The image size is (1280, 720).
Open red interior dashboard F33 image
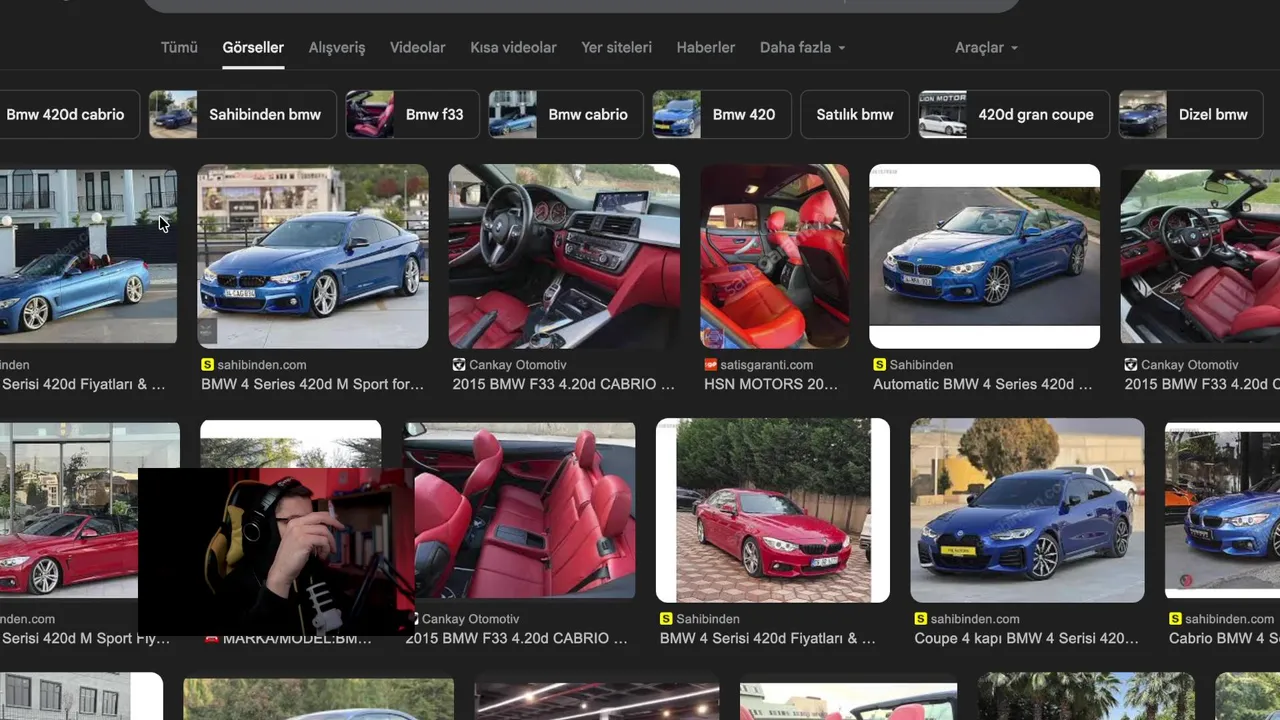coord(564,256)
